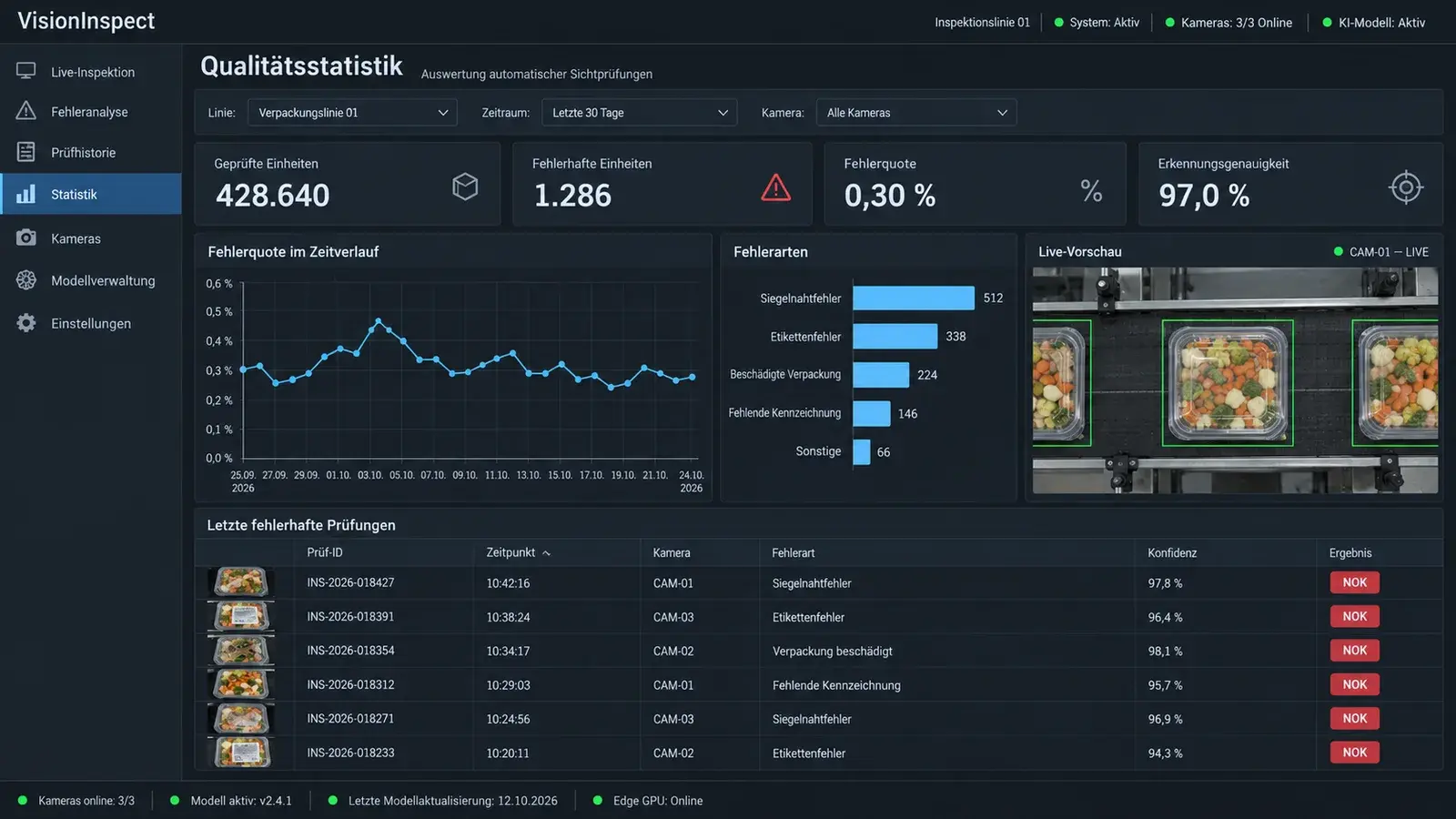1456x819 pixels.
Task: Select the INS-2026-018354 Prüf-ID cell
Action: click(x=350, y=651)
